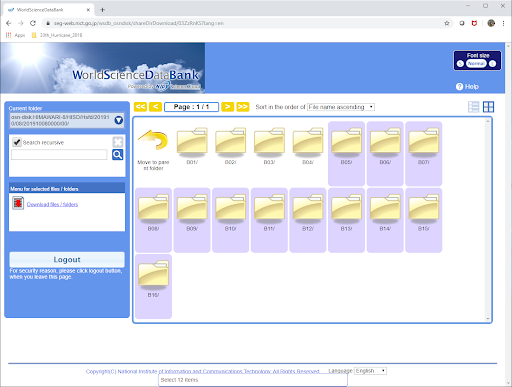512x387 pixels.
Task: Open the Apps bookmarks shortcut
Action: click(15, 35)
